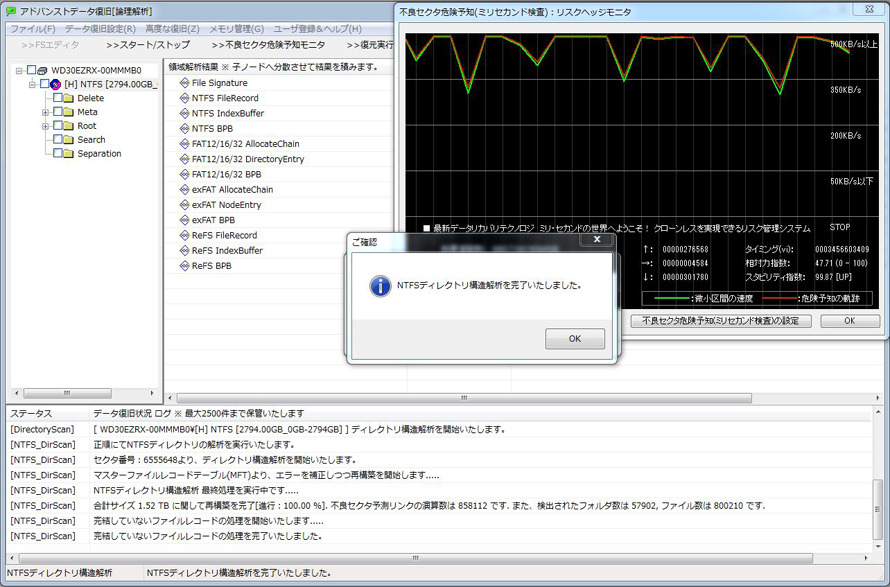Open the ユーザ登録&ヘルプ(H) menu
The height and width of the screenshot is (587, 890).
[x=317, y=29]
